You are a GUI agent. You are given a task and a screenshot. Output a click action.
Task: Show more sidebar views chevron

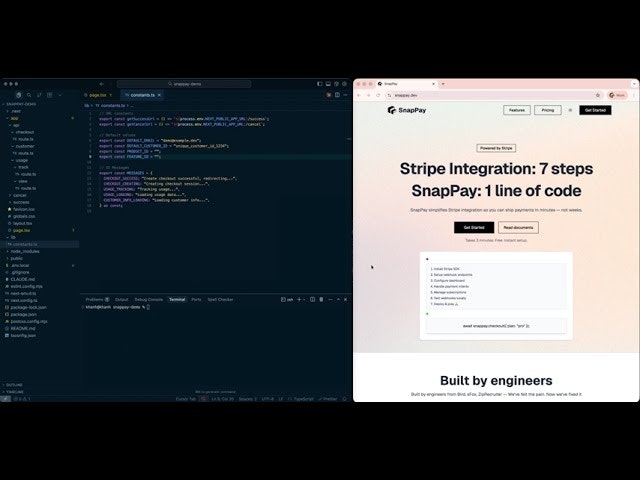pos(60,95)
